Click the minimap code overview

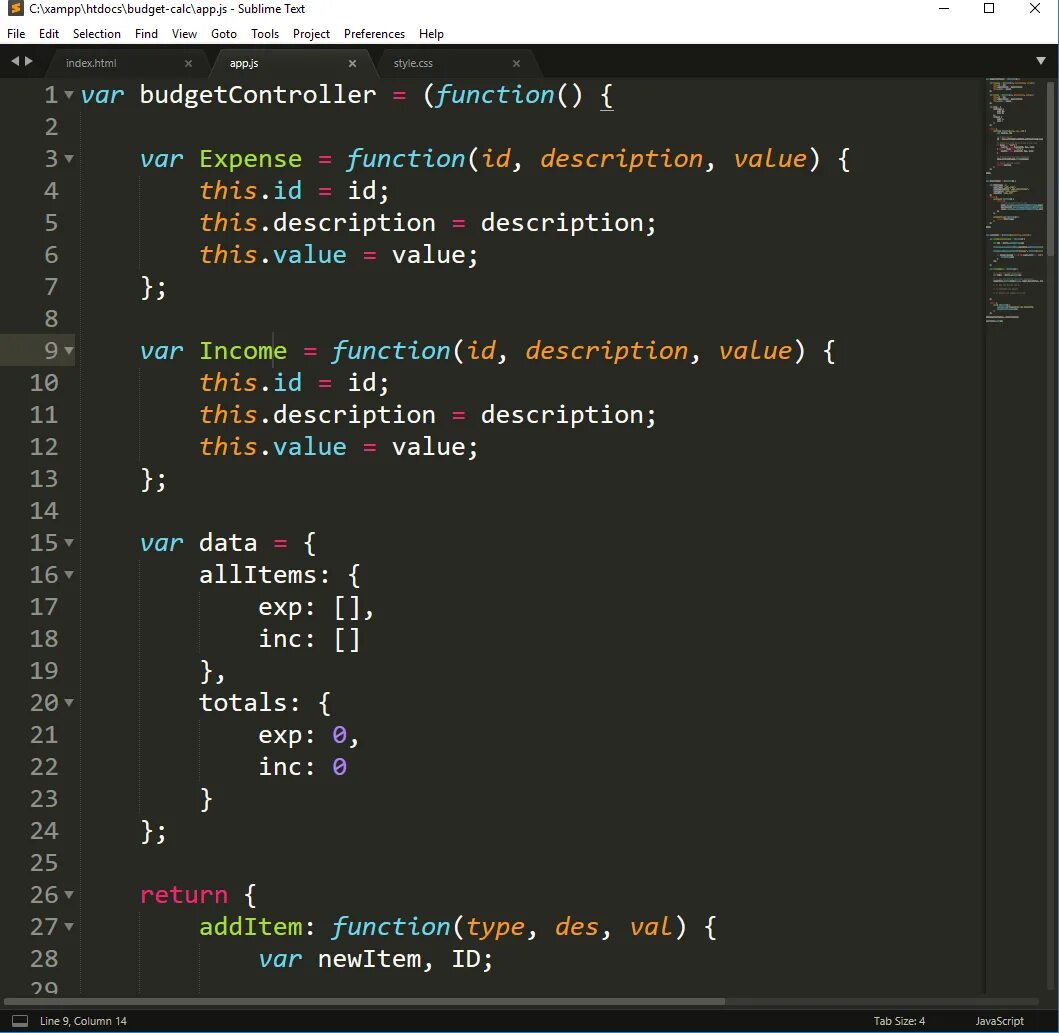(x=1015, y=201)
